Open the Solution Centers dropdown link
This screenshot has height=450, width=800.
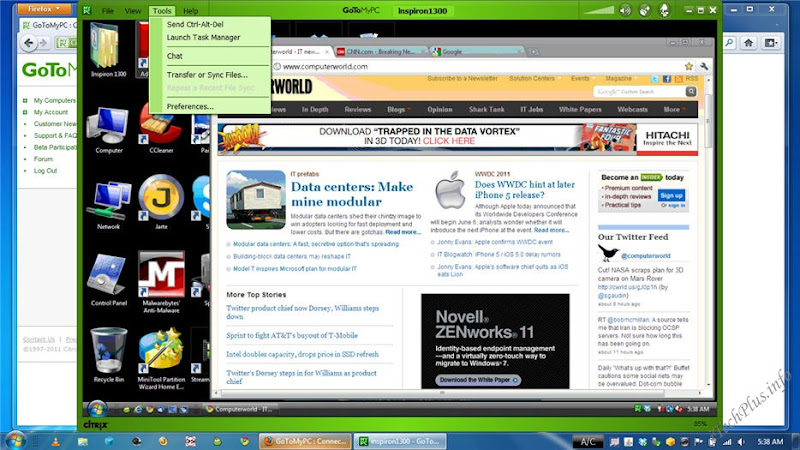click(x=534, y=79)
